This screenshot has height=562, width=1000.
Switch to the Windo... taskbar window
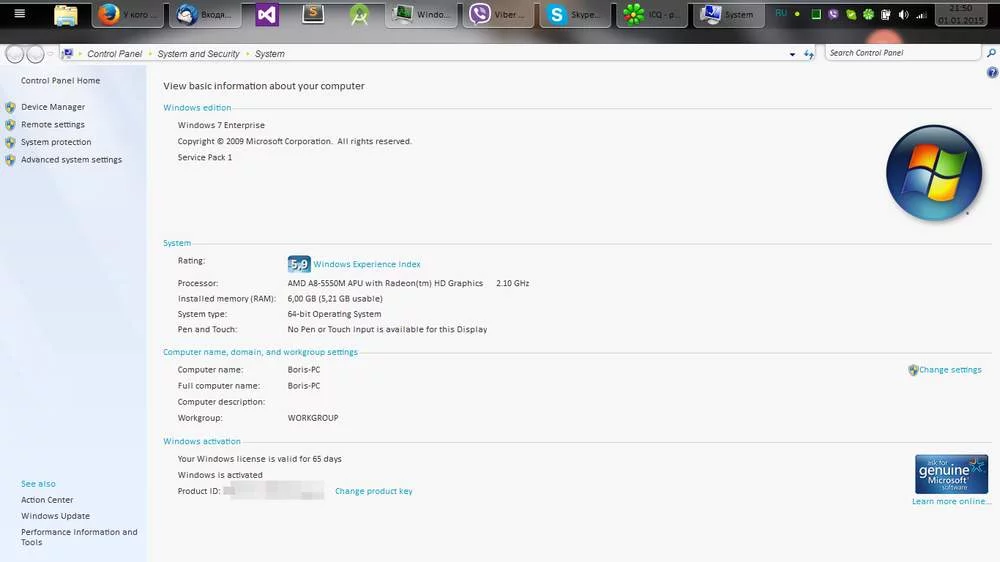[x=422, y=14]
